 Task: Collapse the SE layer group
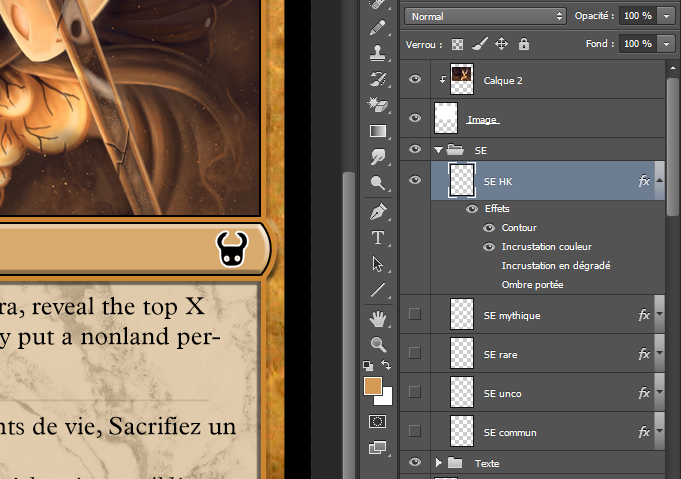pos(438,150)
